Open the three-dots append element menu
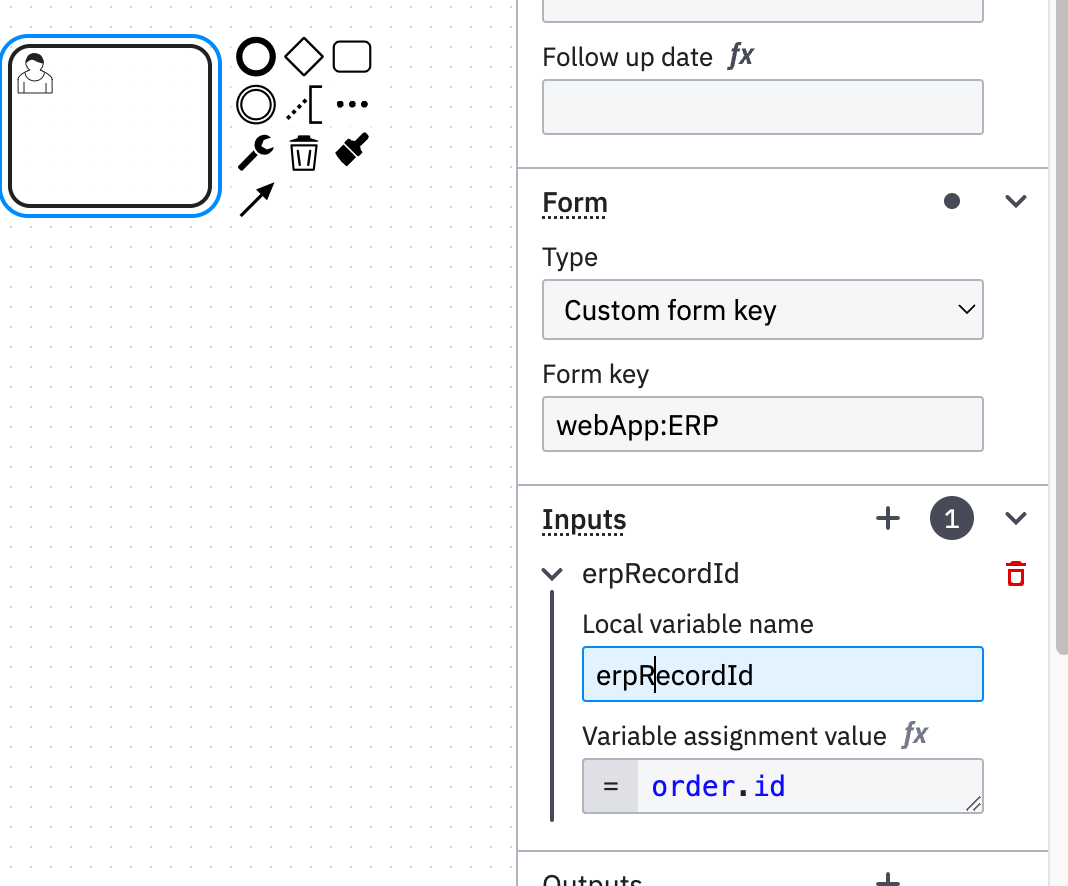 click(351, 104)
